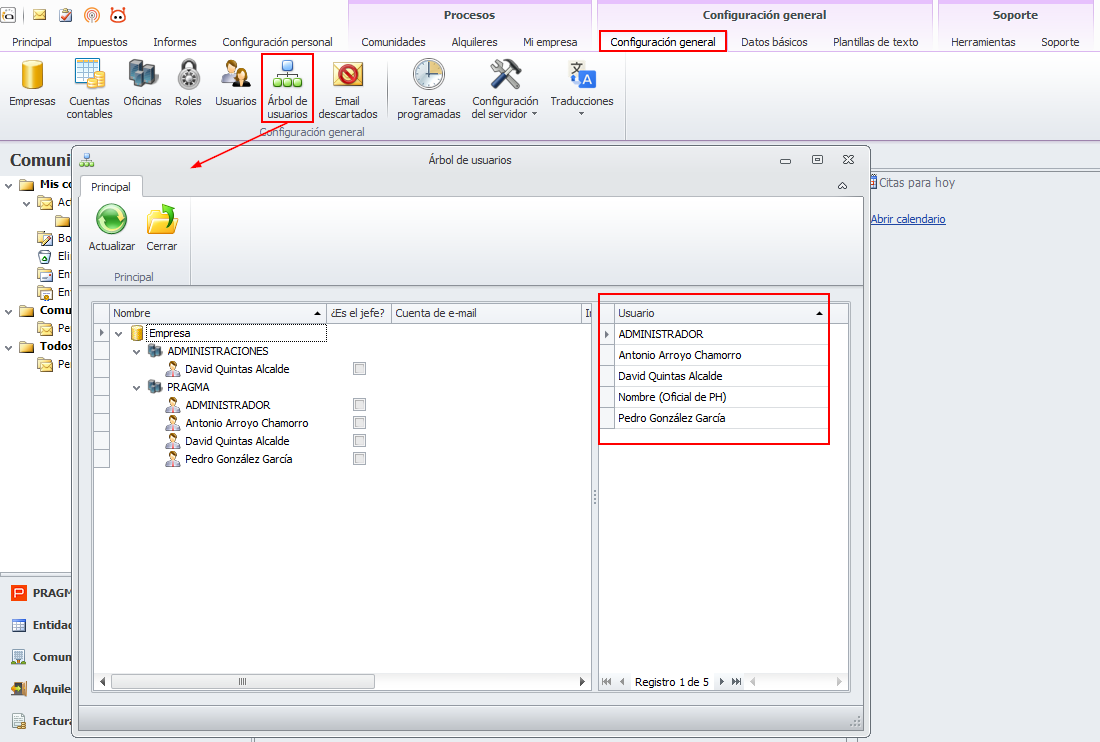Select the ADMINISTRACIONES office node
Viewport: 1100px width, 742px height.
217,351
